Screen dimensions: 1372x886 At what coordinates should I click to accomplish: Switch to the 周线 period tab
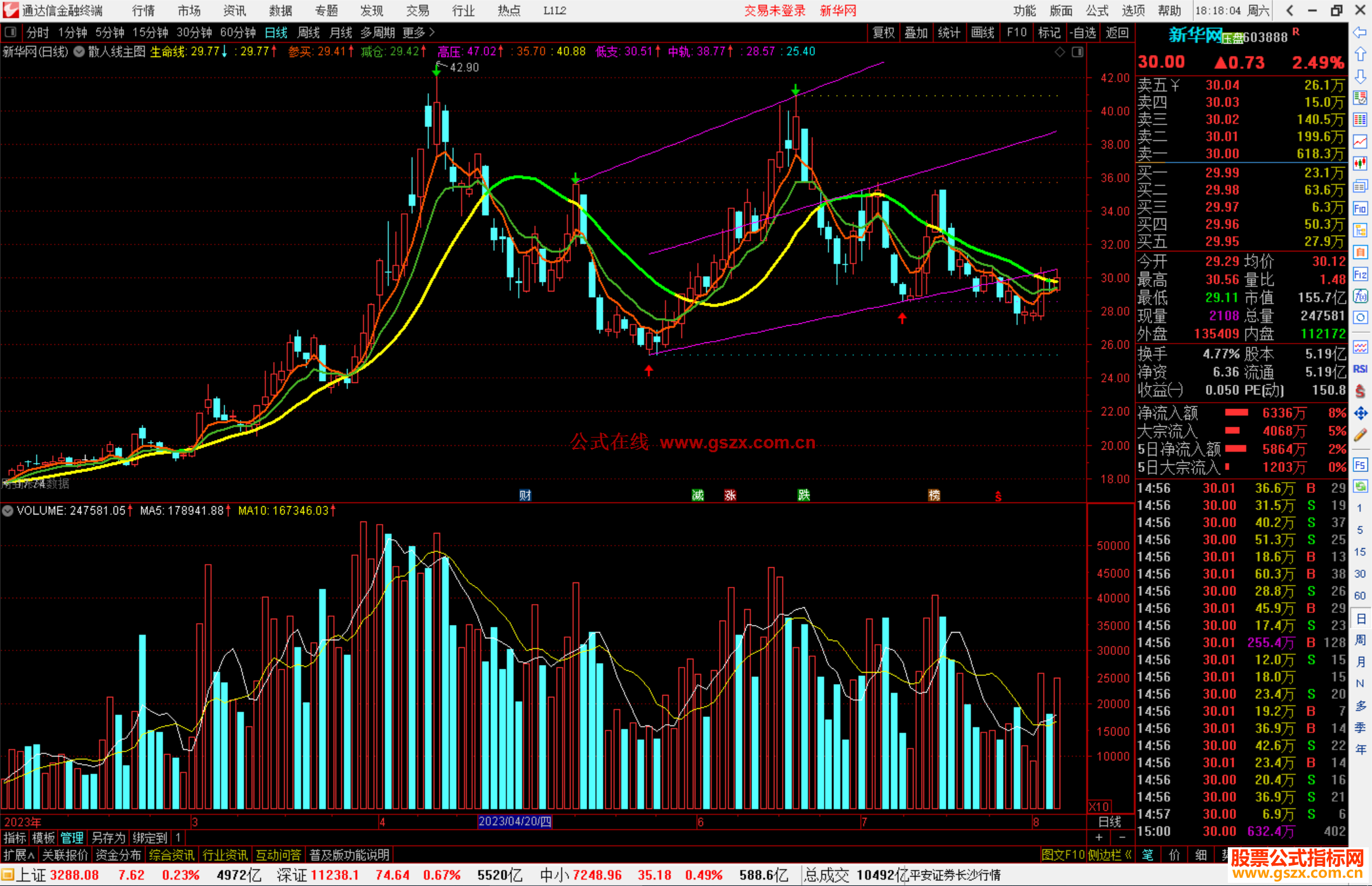click(x=309, y=32)
